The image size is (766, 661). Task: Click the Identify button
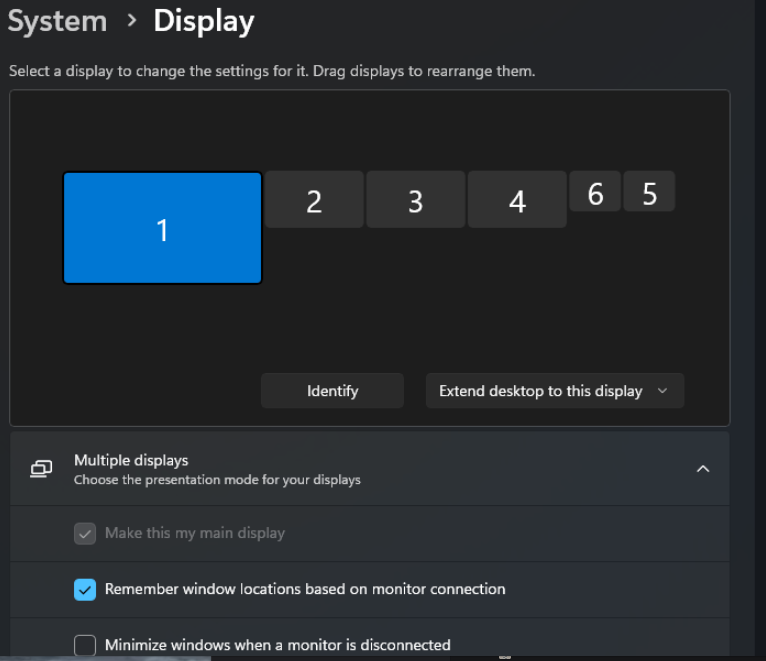[x=332, y=391]
